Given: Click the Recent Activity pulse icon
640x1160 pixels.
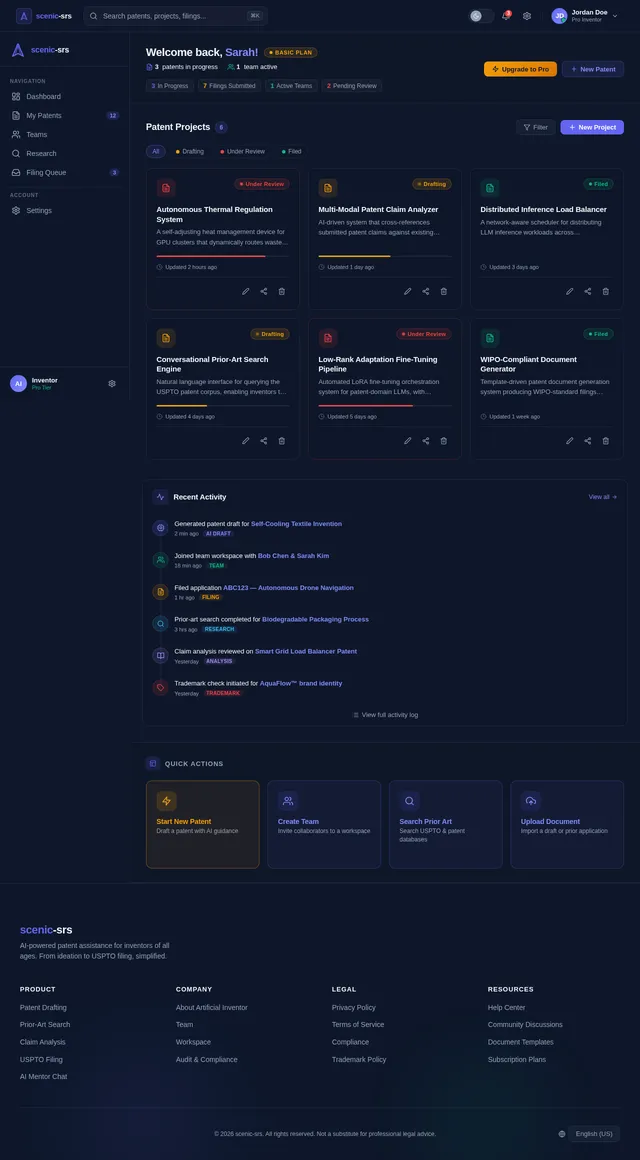Looking at the screenshot, I should [160, 497].
